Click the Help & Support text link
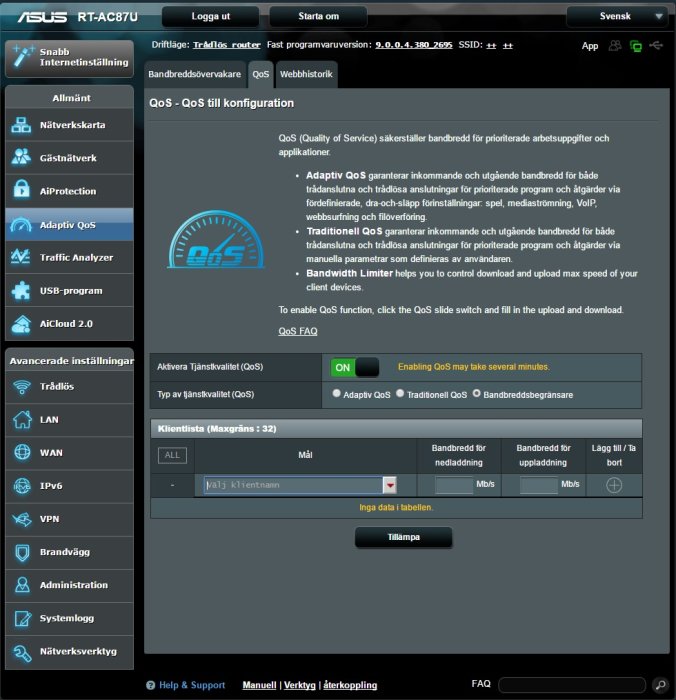Viewport: 676px width, 700px height. (192, 685)
